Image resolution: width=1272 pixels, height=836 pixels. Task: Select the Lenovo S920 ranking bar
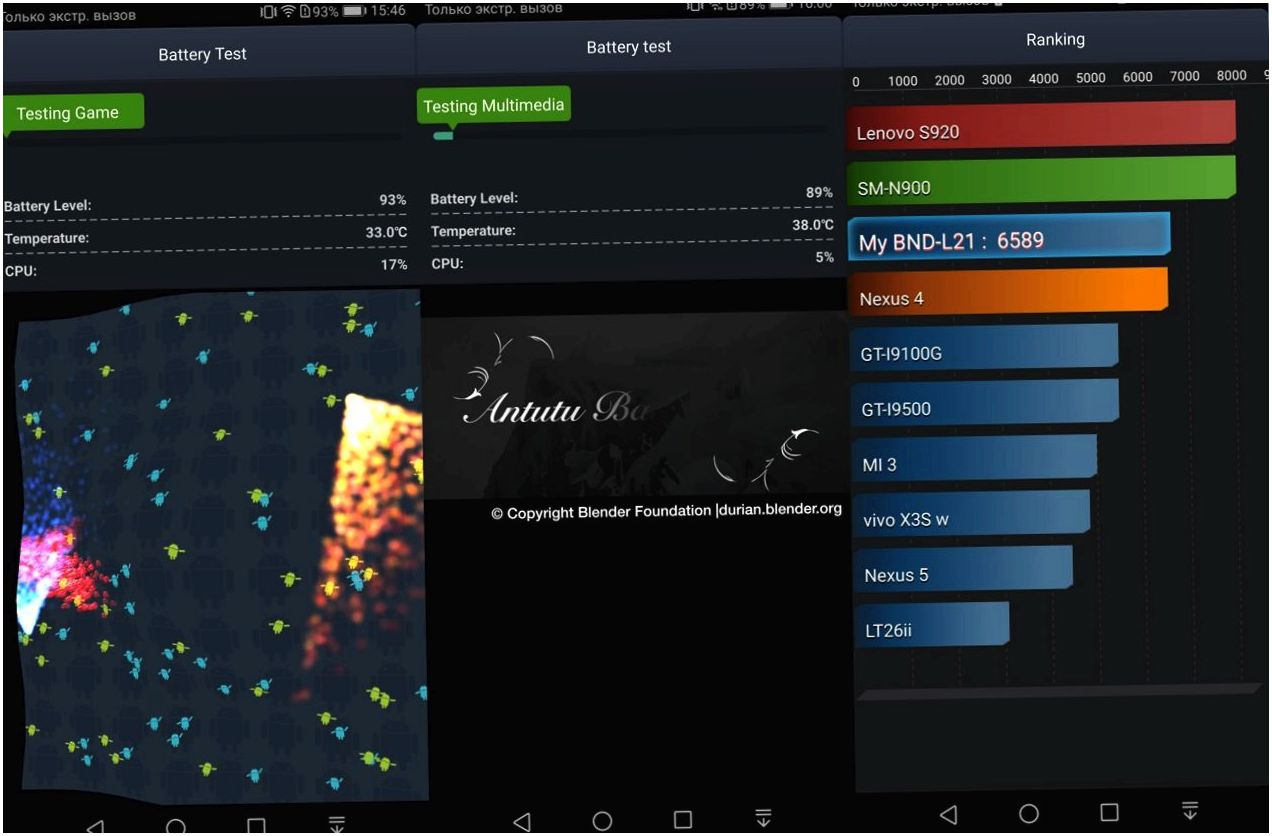[x=1042, y=125]
